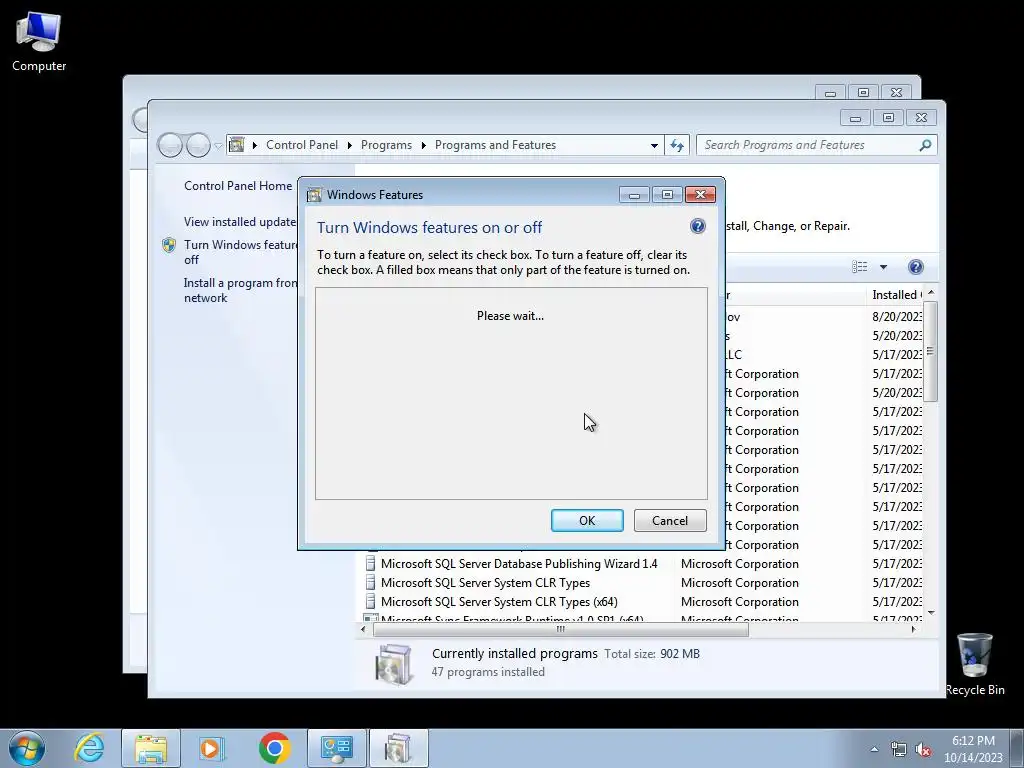This screenshot has height=768, width=1024.
Task: Click the refresh button beside address bar
Action: pyautogui.click(x=677, y=145)
